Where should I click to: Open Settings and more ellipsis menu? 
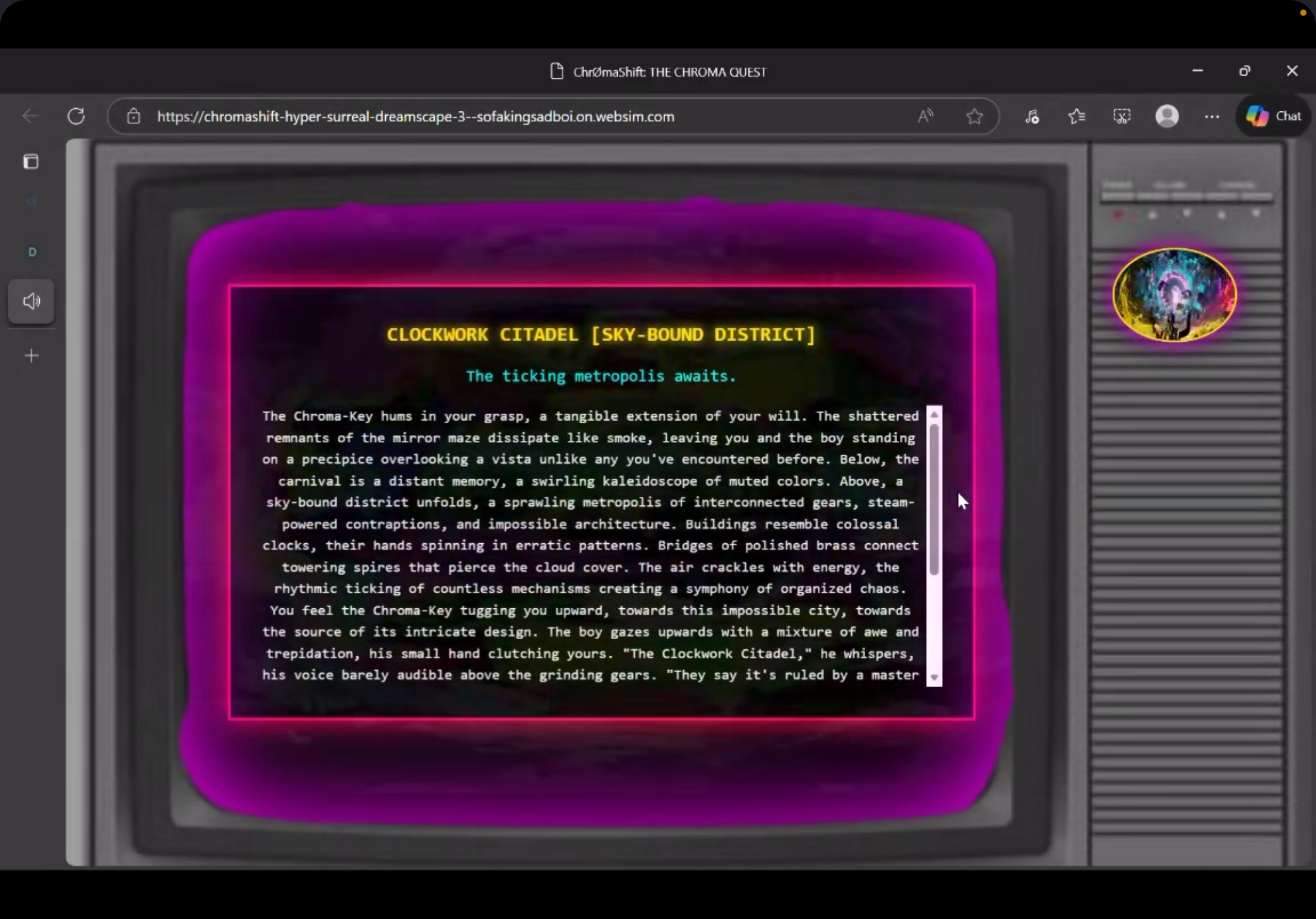[1212, 116]
